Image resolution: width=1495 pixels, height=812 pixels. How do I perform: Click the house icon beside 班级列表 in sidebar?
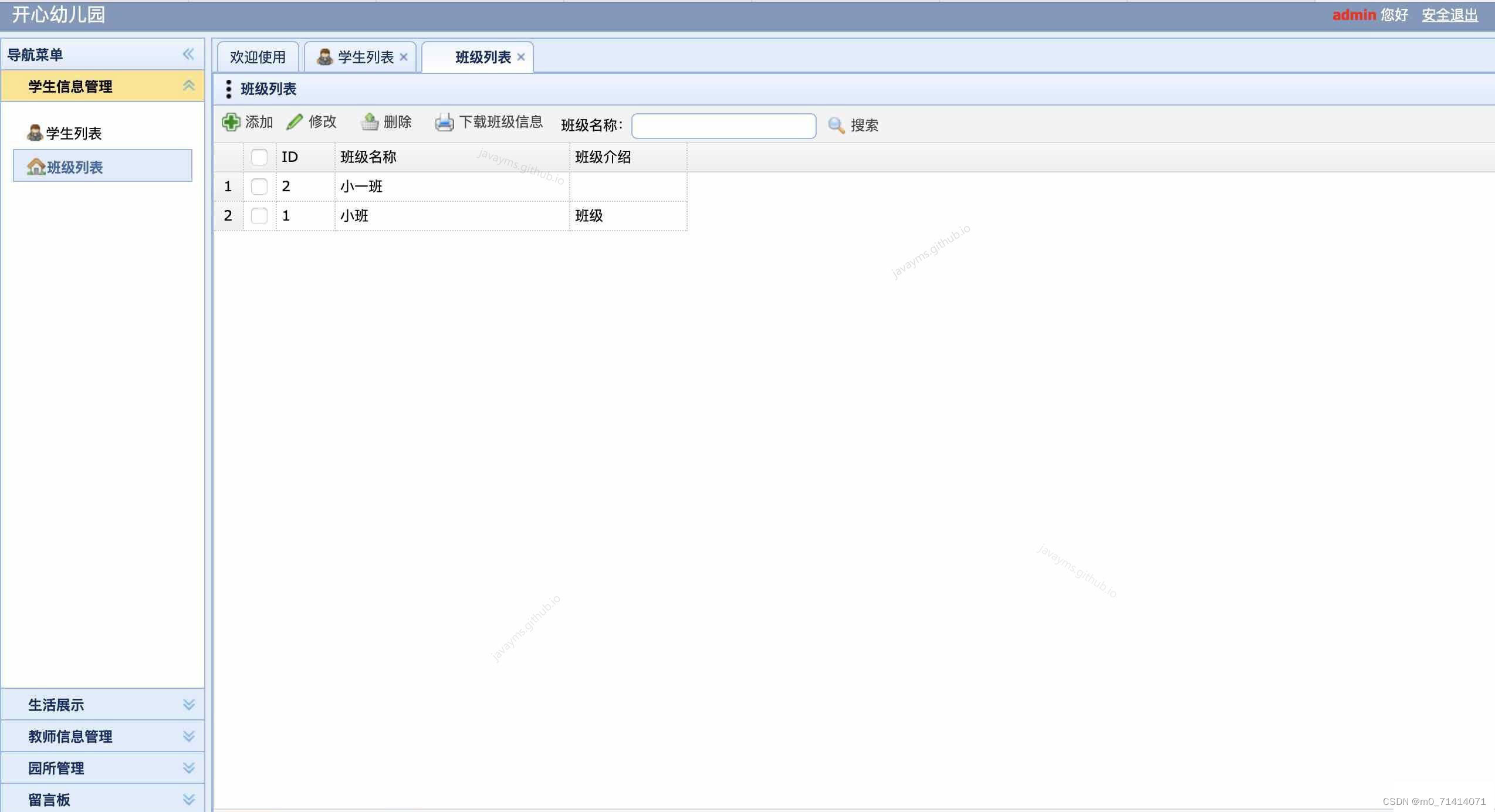pyautogui.click(x=36, y=167)
